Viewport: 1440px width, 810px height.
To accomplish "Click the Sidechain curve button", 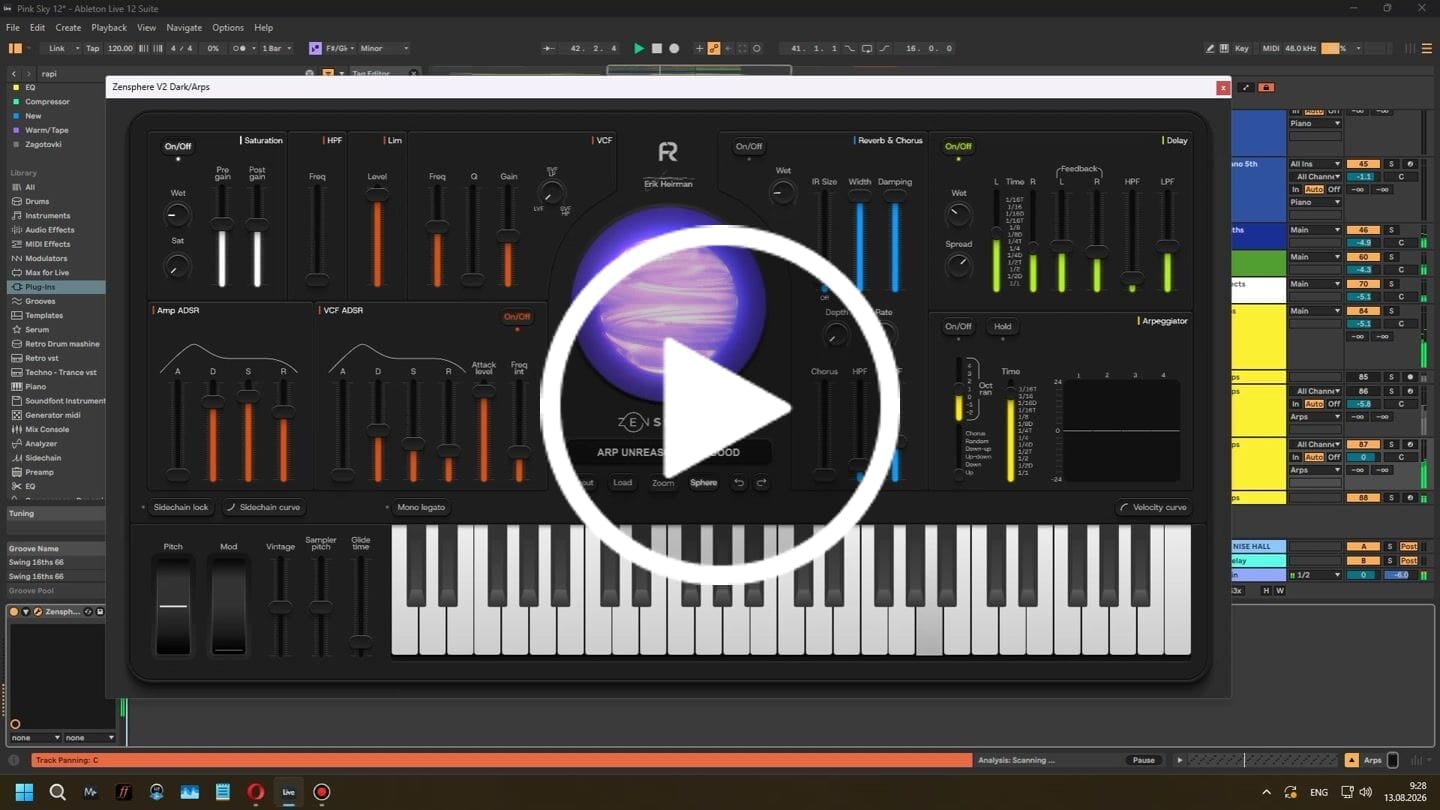I will [263, 507].
